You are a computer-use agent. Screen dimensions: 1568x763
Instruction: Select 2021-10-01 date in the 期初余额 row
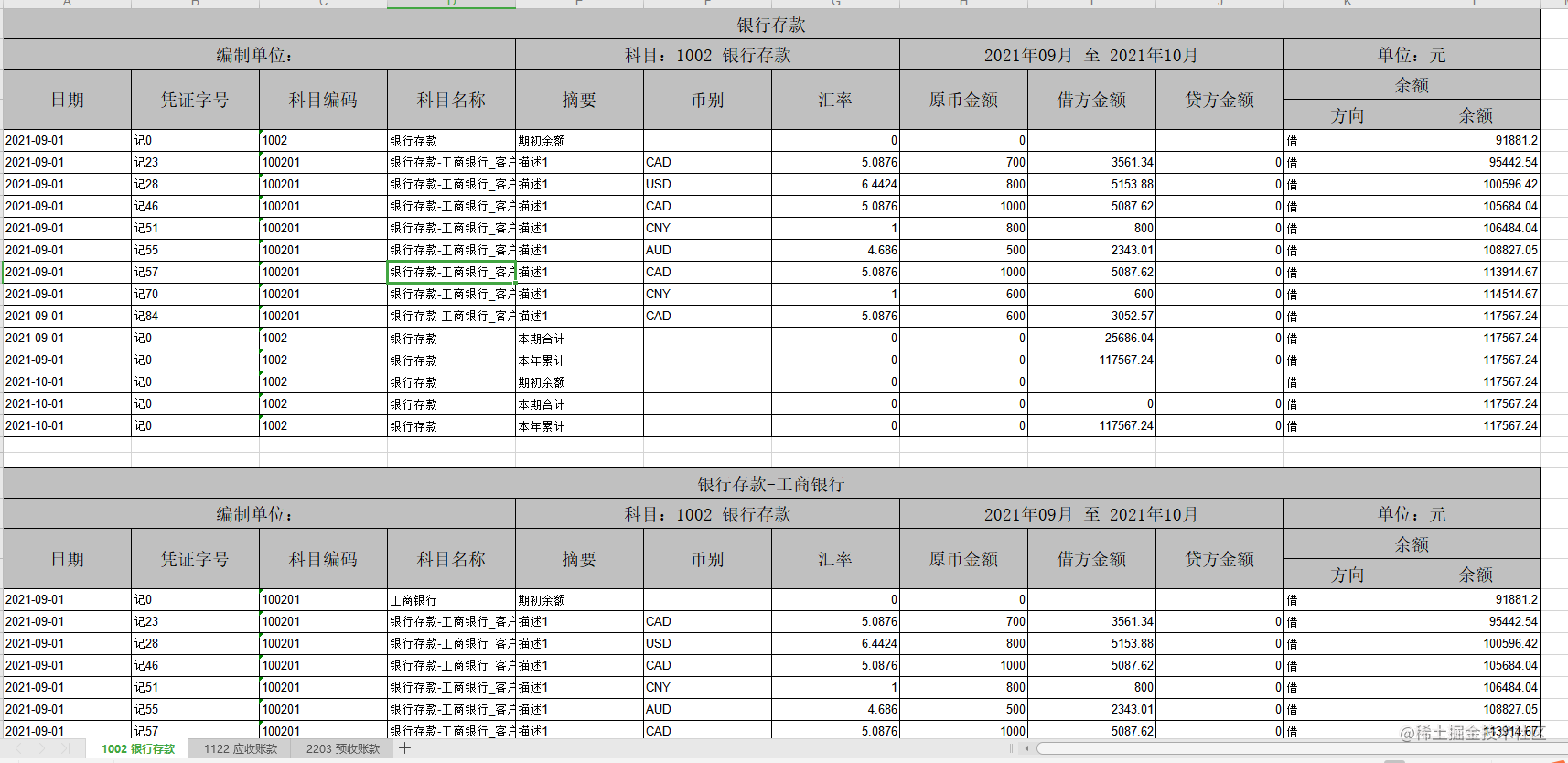[68, 382]
